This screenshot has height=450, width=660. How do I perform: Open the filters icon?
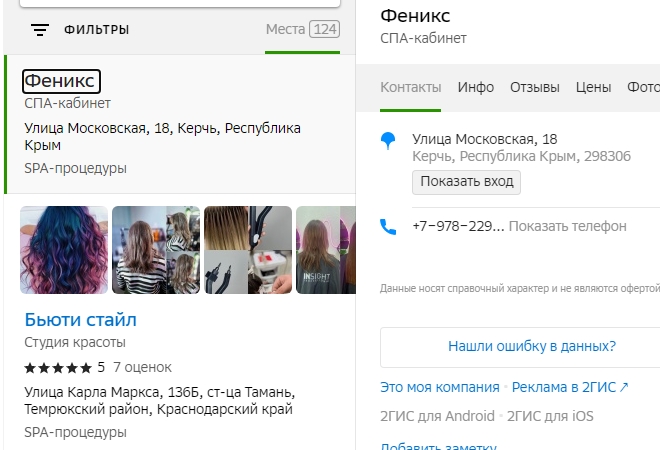(40, 30)
